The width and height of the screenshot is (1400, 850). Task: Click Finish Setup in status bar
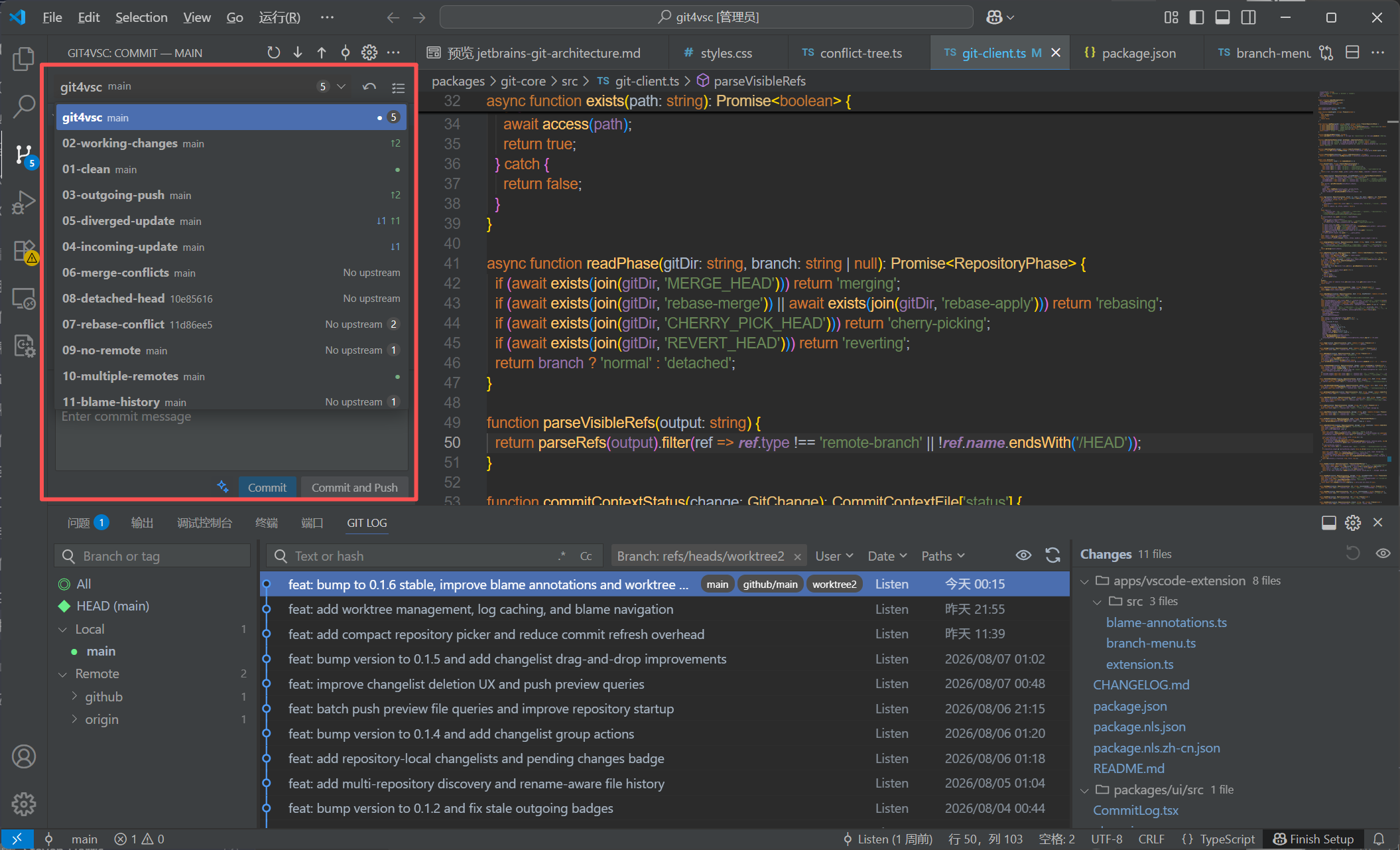[x=1312, y=839]
